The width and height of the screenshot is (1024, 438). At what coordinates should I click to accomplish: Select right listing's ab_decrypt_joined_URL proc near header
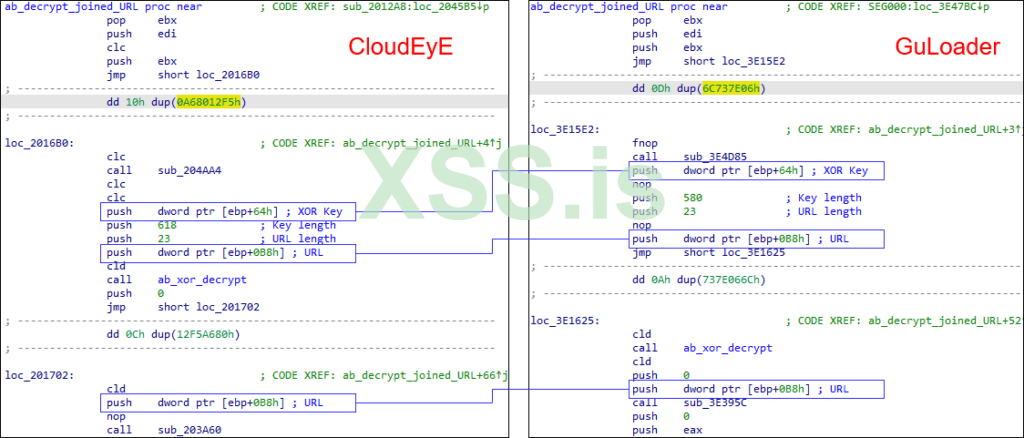click(x=629, y=7)
